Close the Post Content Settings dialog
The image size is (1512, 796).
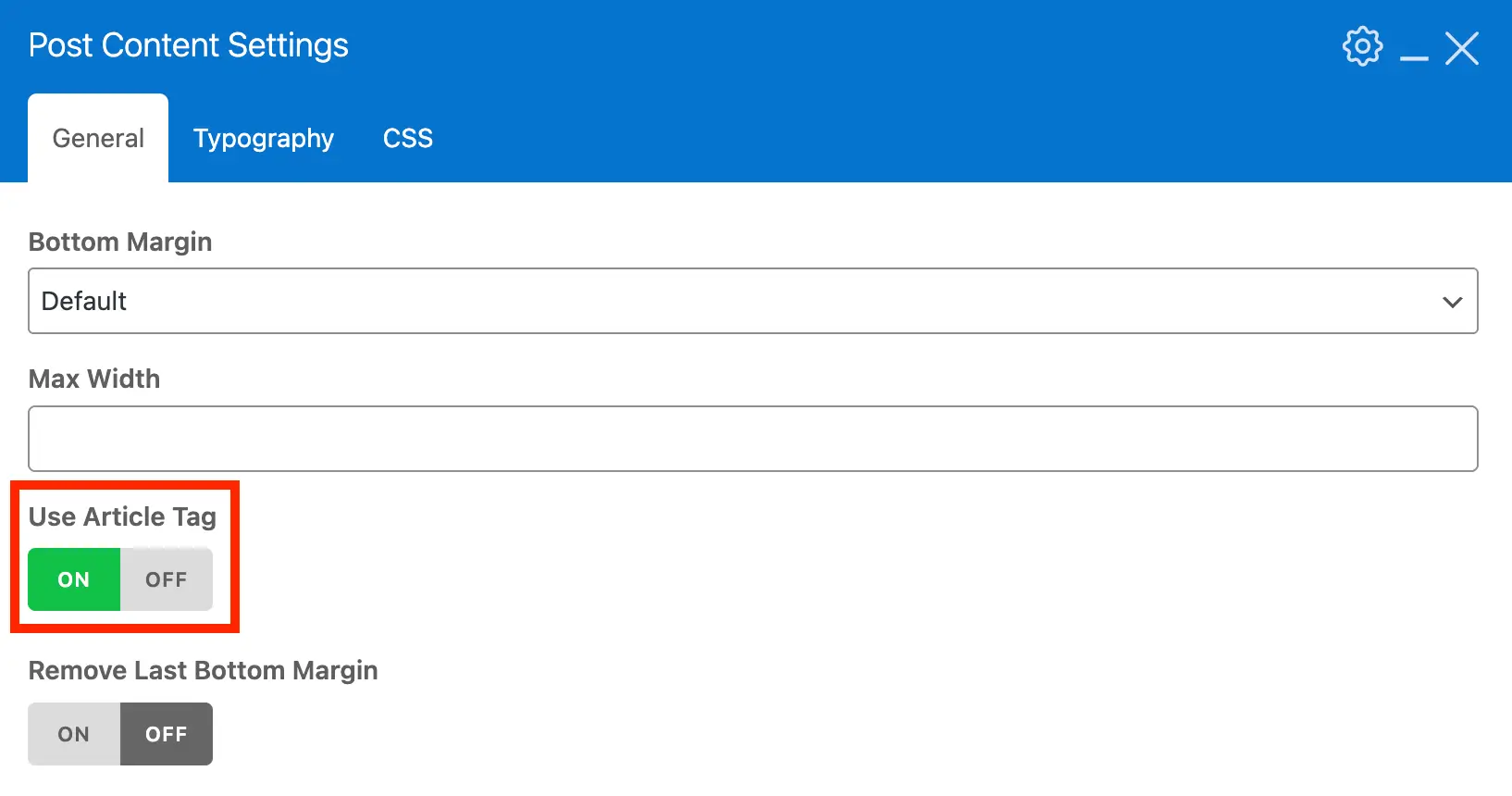coord(1462,49)
